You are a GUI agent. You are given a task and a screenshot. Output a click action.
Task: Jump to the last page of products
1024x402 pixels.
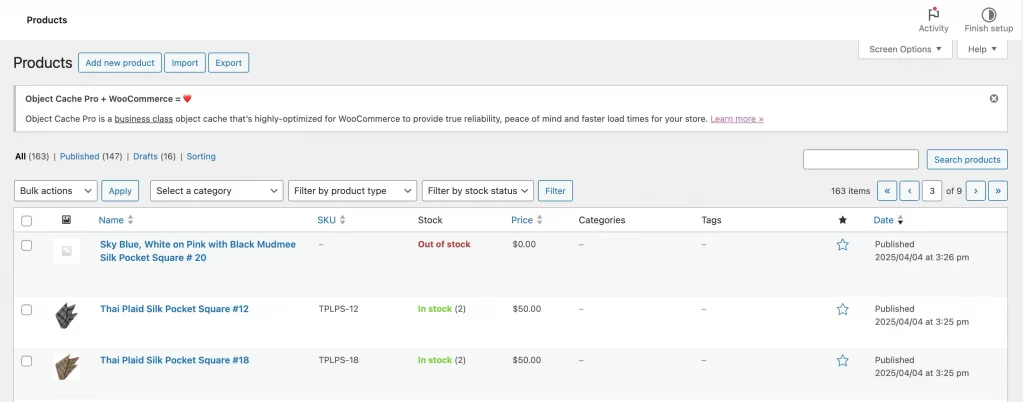tap(997, 191)
